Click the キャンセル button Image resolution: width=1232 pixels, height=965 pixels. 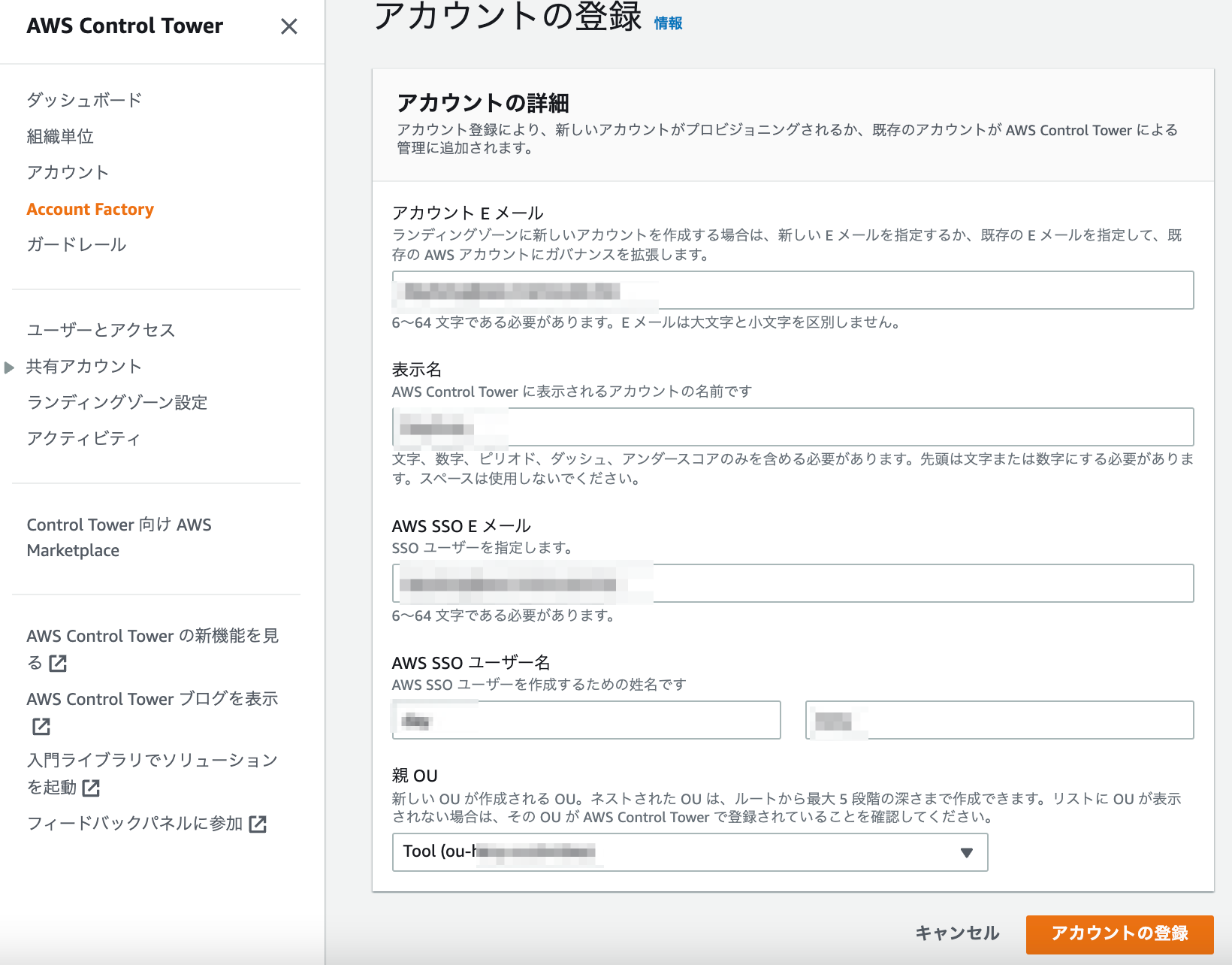click(957, 933)
